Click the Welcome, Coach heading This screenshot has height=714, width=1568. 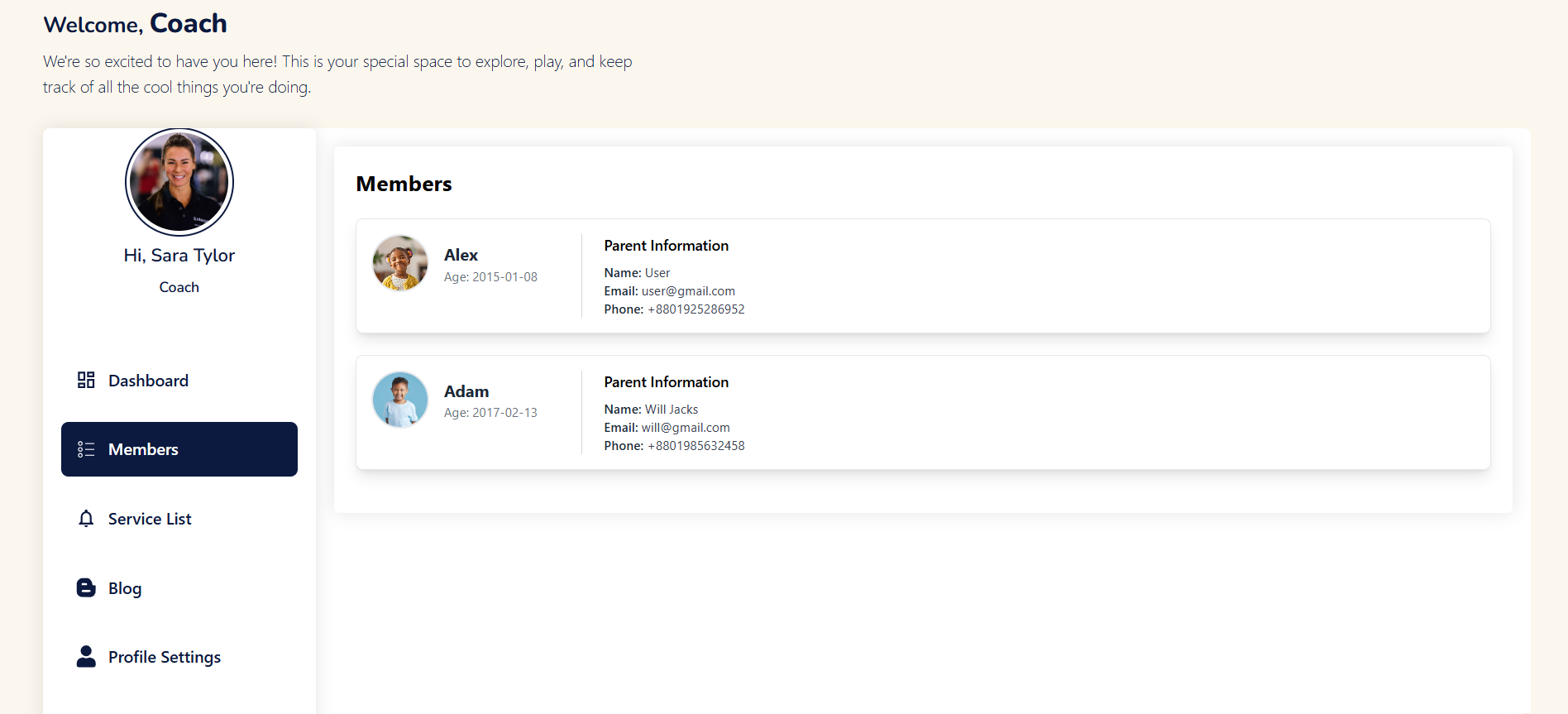(x=135, y=23)
